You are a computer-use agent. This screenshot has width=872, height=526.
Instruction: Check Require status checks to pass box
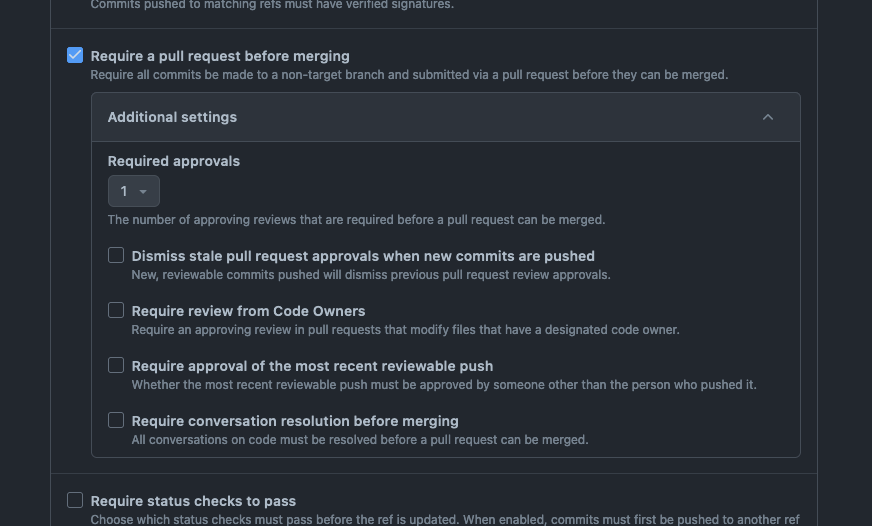click(x=75, y=500)
